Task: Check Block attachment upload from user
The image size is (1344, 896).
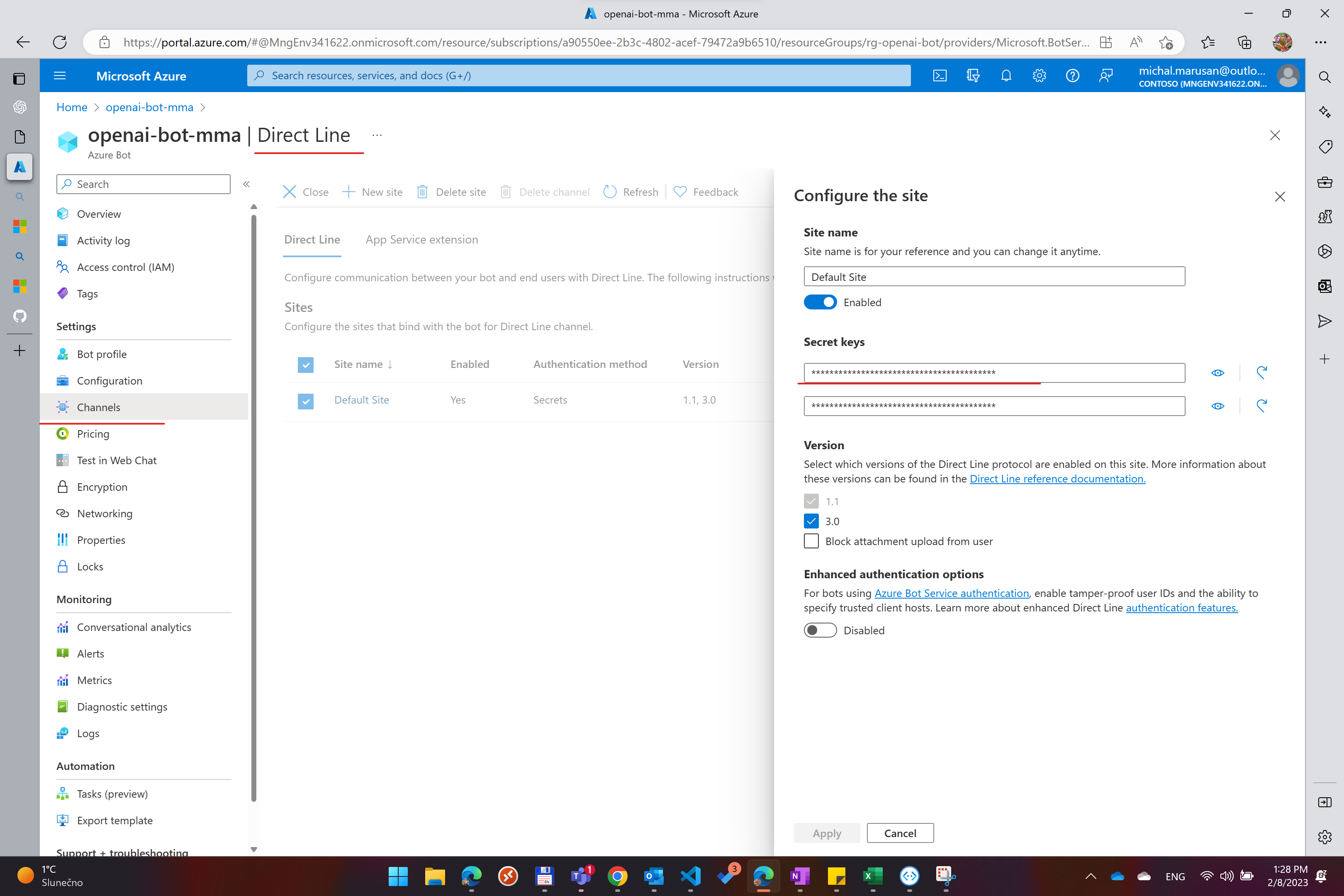Action: click(811, 541)
